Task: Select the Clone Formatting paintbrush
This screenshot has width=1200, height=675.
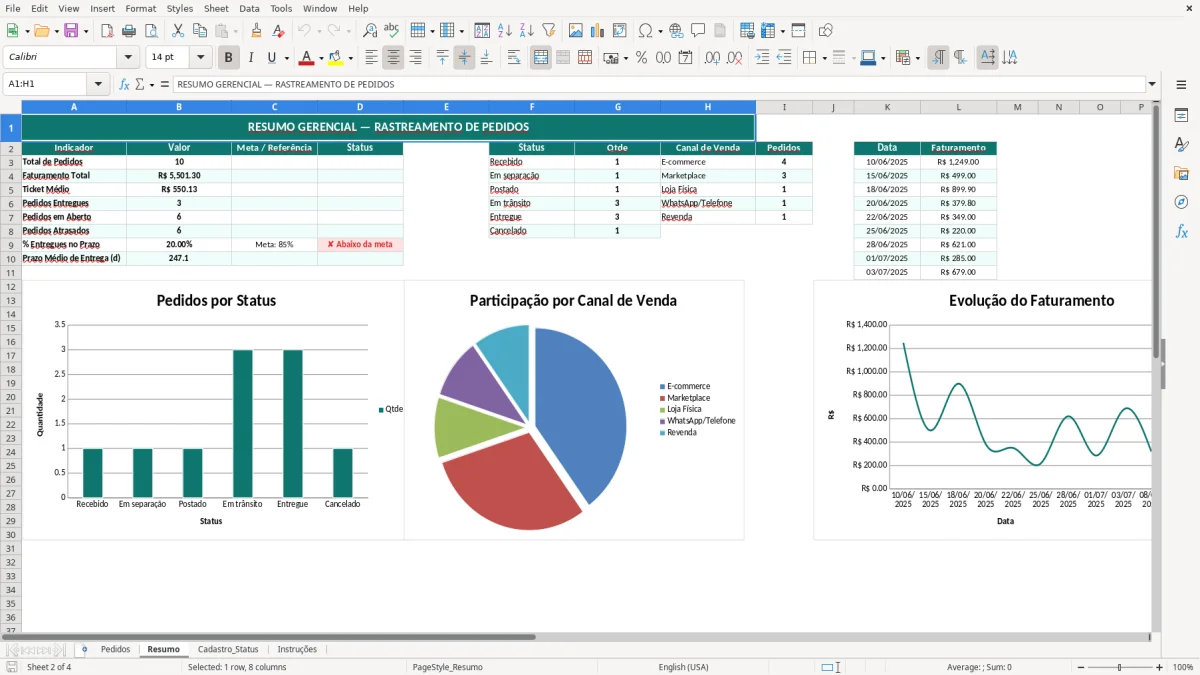Action: [x=257, y=31]
